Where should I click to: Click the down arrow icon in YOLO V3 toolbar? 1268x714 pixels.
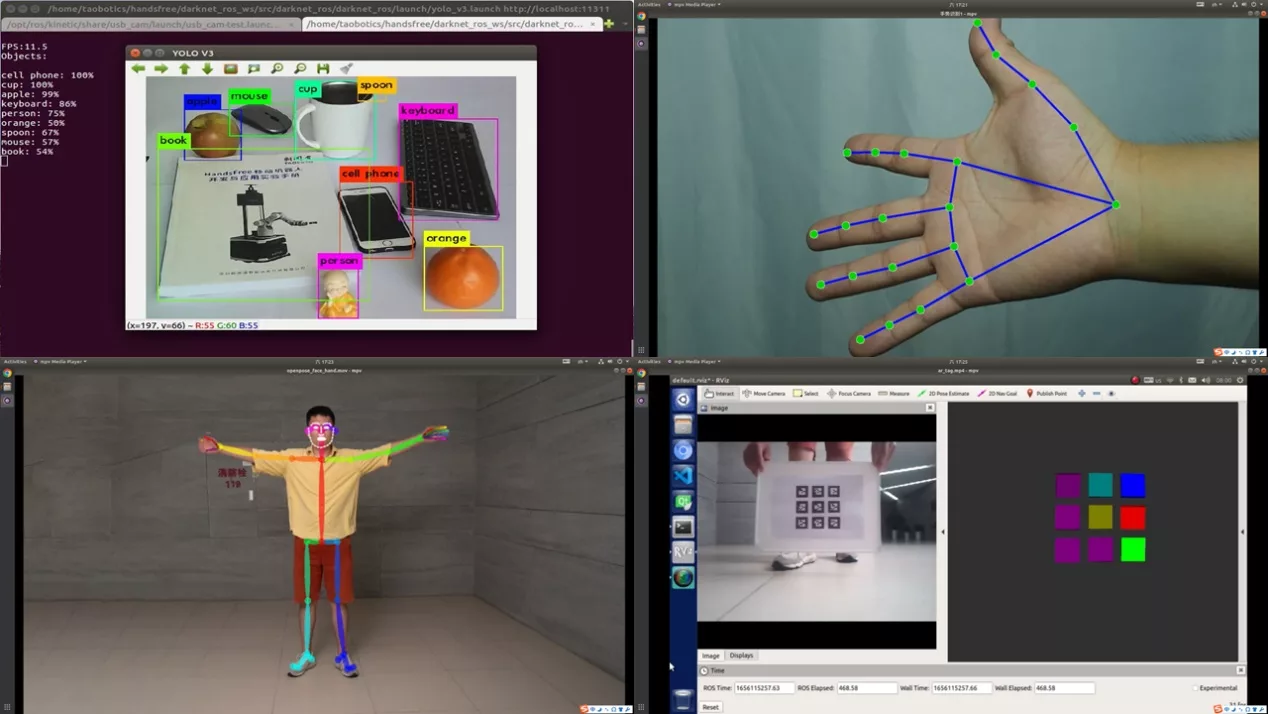(x=207, y=69)
